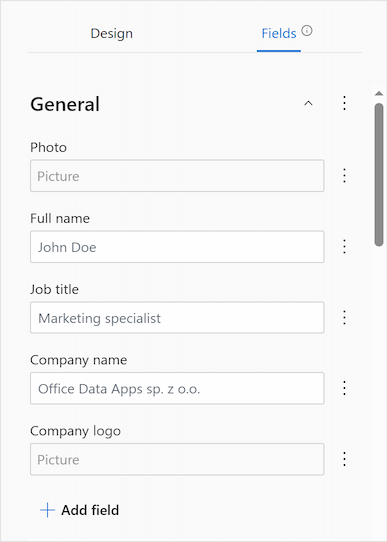Click the Full name label
The image size is (387, 542).
60,218
